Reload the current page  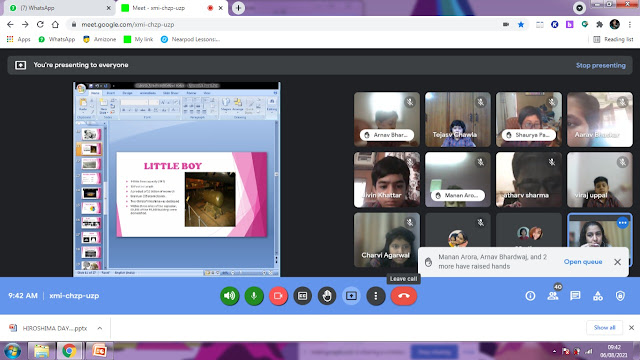click(40, 24)
